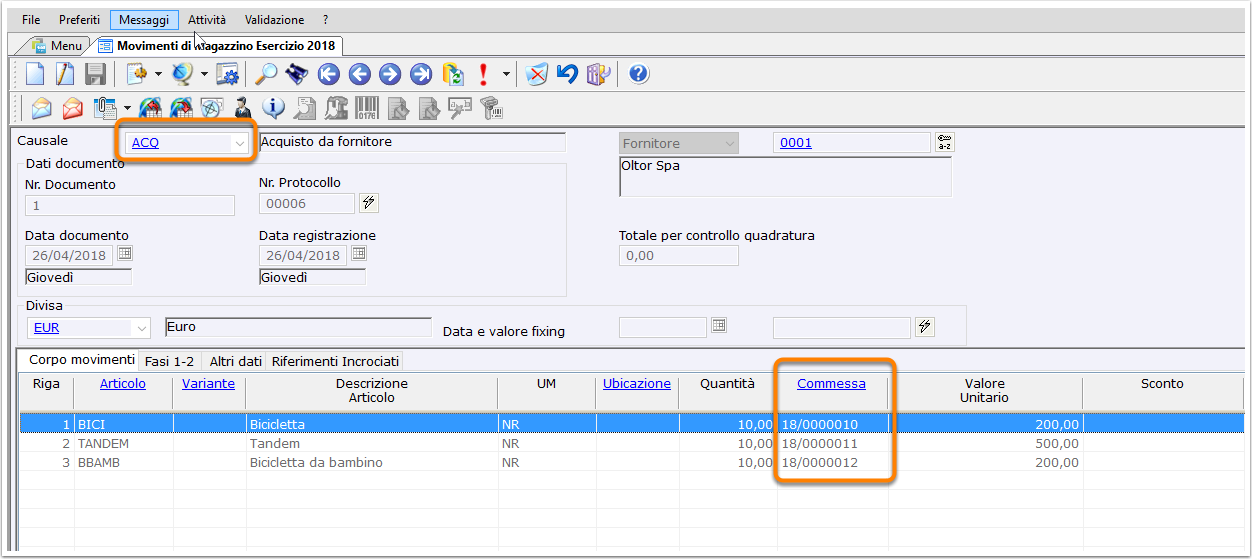Viewport: 1252px width, 559px height.
Task: Click the info speech bubble icon
Action: pyautogui.click(x=273, y=107)
